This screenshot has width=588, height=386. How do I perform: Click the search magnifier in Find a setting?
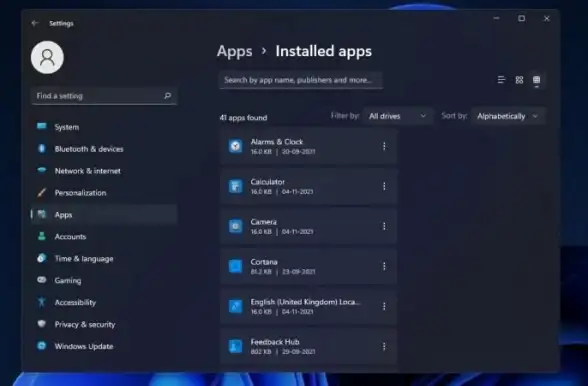click(167, 96)
